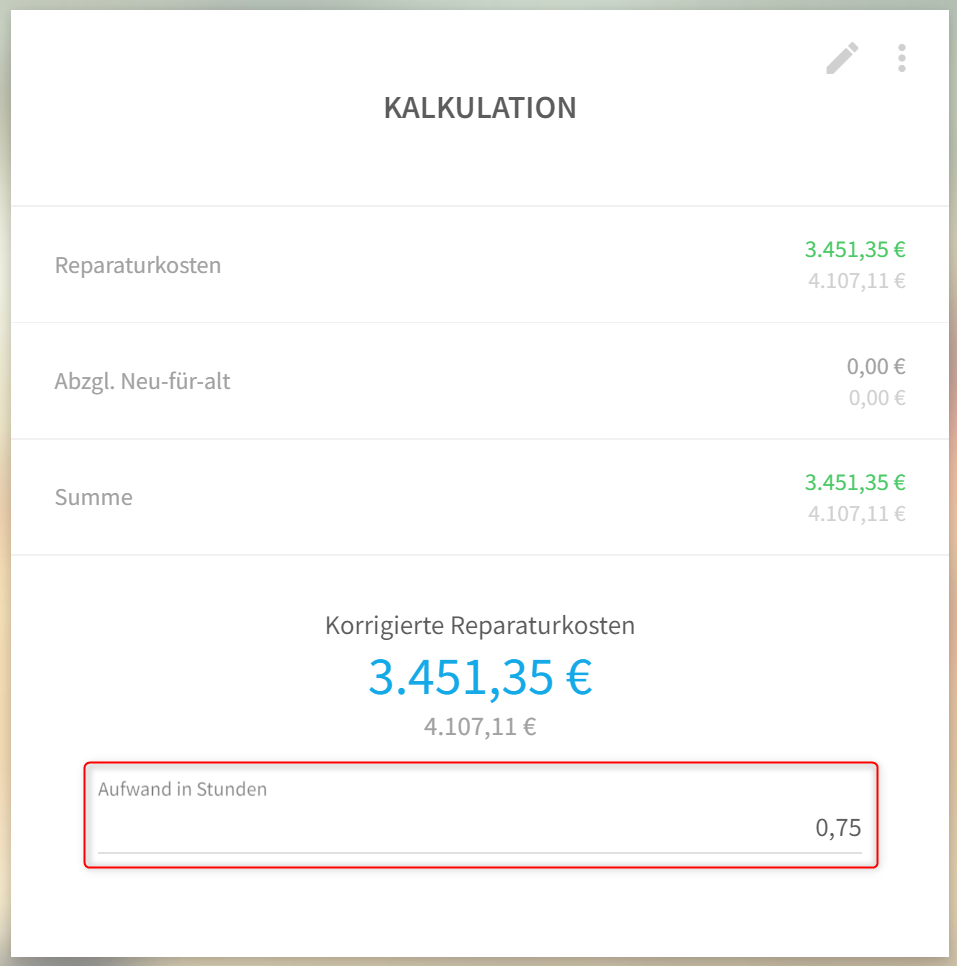This screenshot has width=957, height=966.
Task: Select the Summe row label
Action: click(x=94, y=497)
